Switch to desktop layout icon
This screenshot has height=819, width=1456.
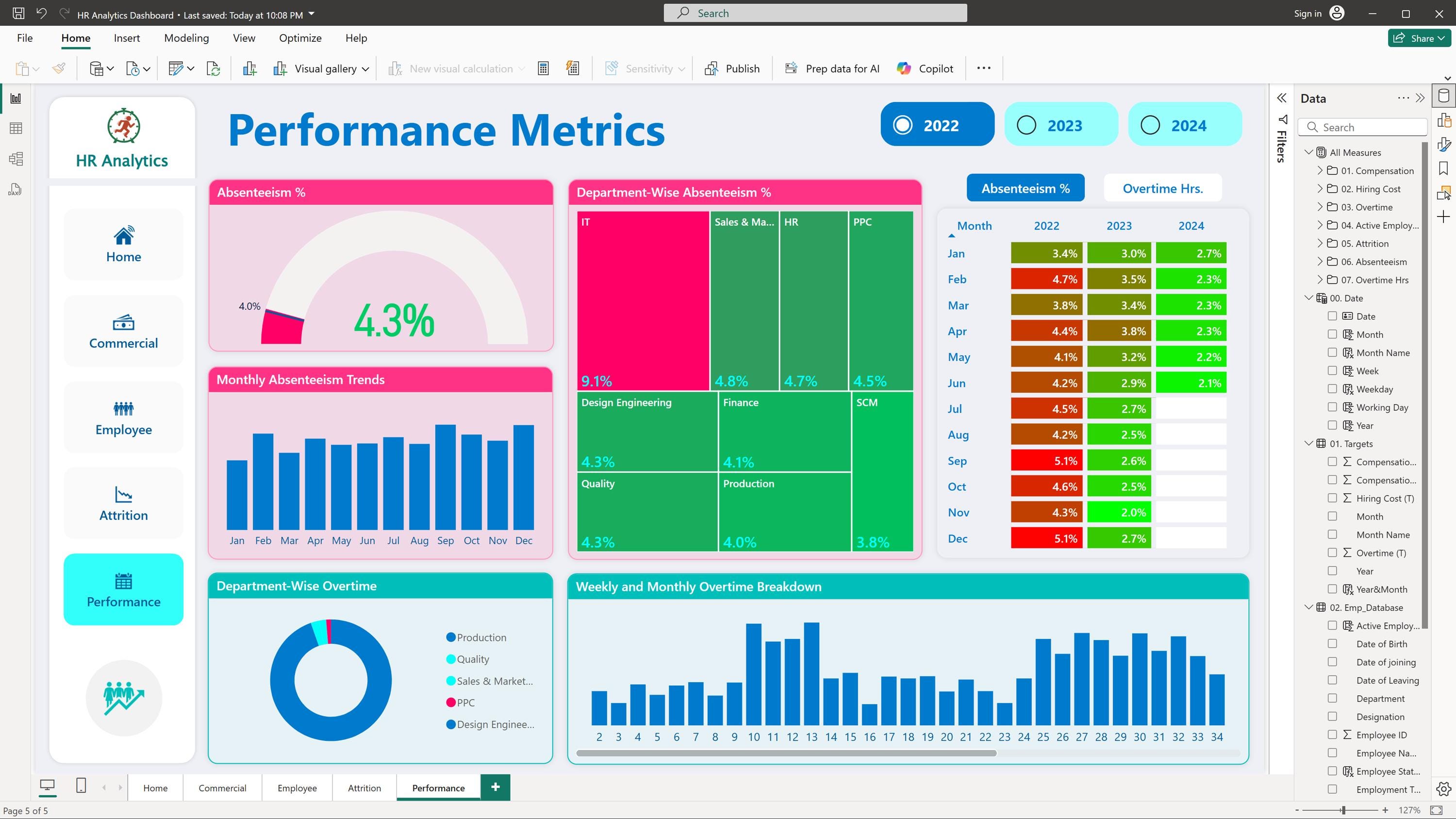[x=48, y=785]
